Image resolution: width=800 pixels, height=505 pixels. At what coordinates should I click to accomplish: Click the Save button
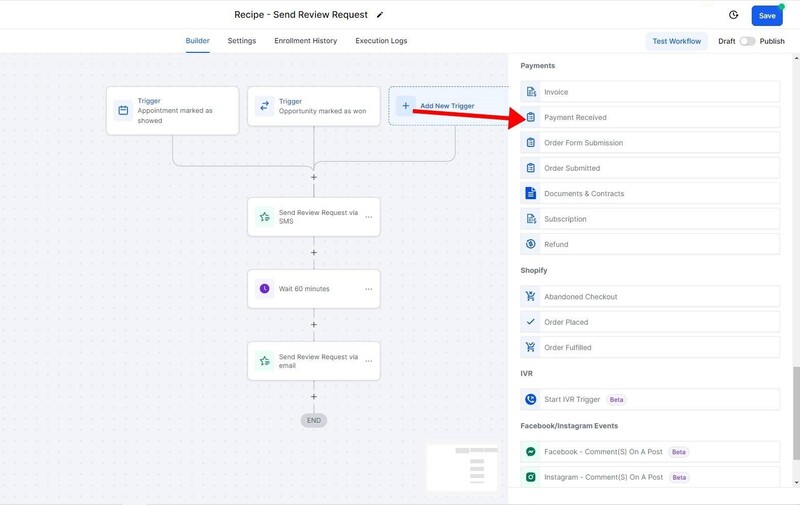766,16
